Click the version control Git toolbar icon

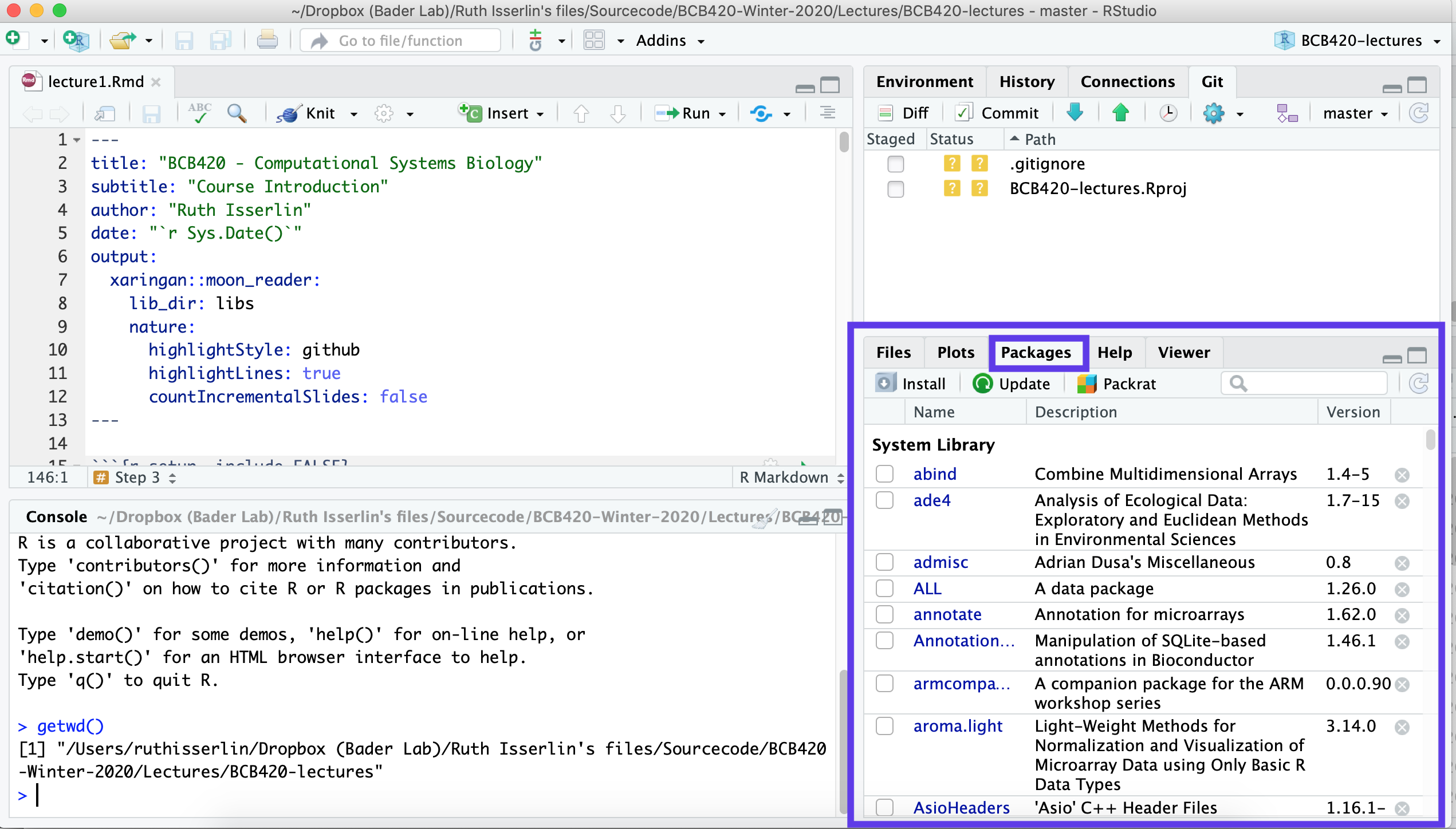click(535, 40)
